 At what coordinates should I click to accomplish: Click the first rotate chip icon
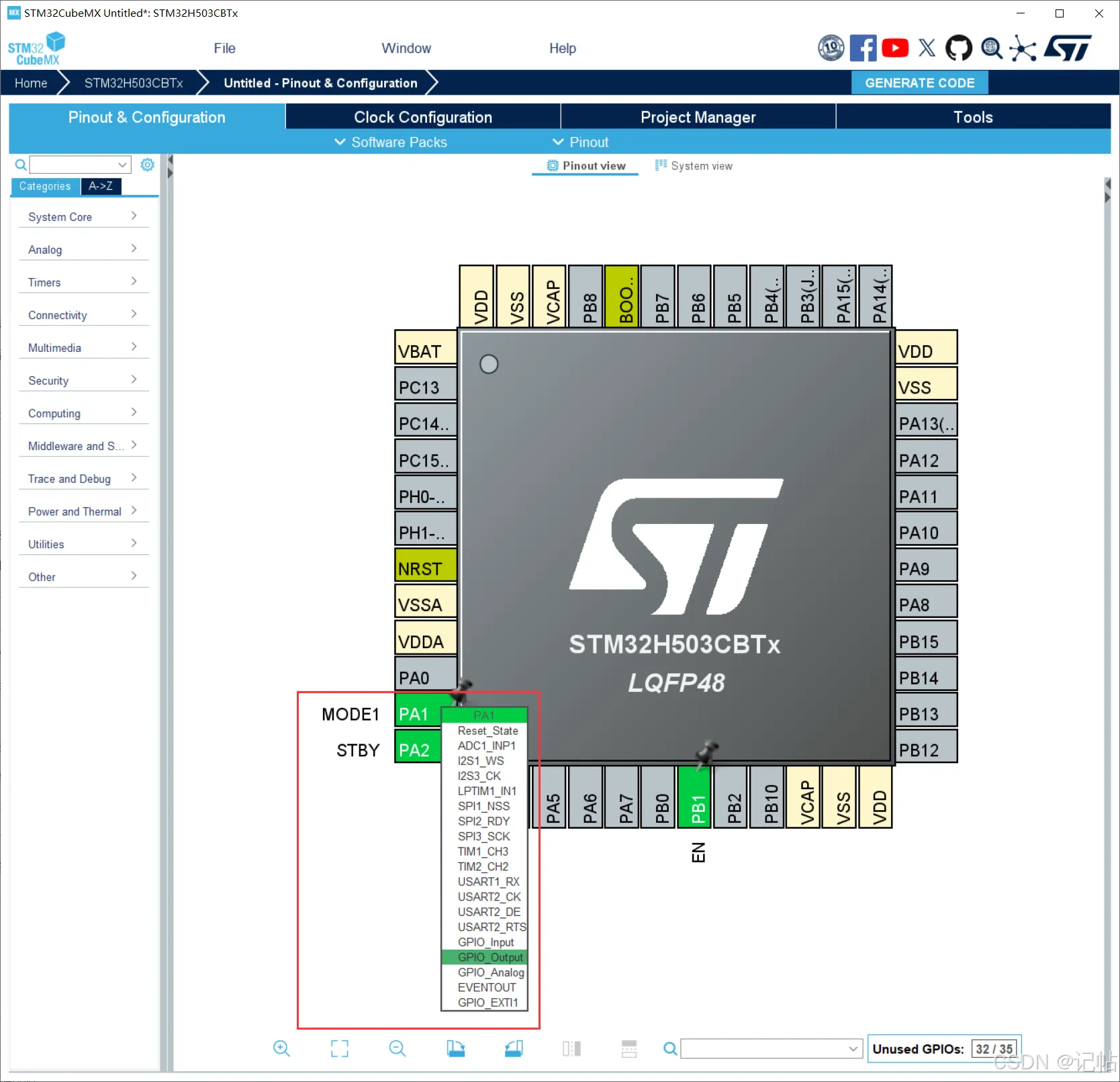456,1048
